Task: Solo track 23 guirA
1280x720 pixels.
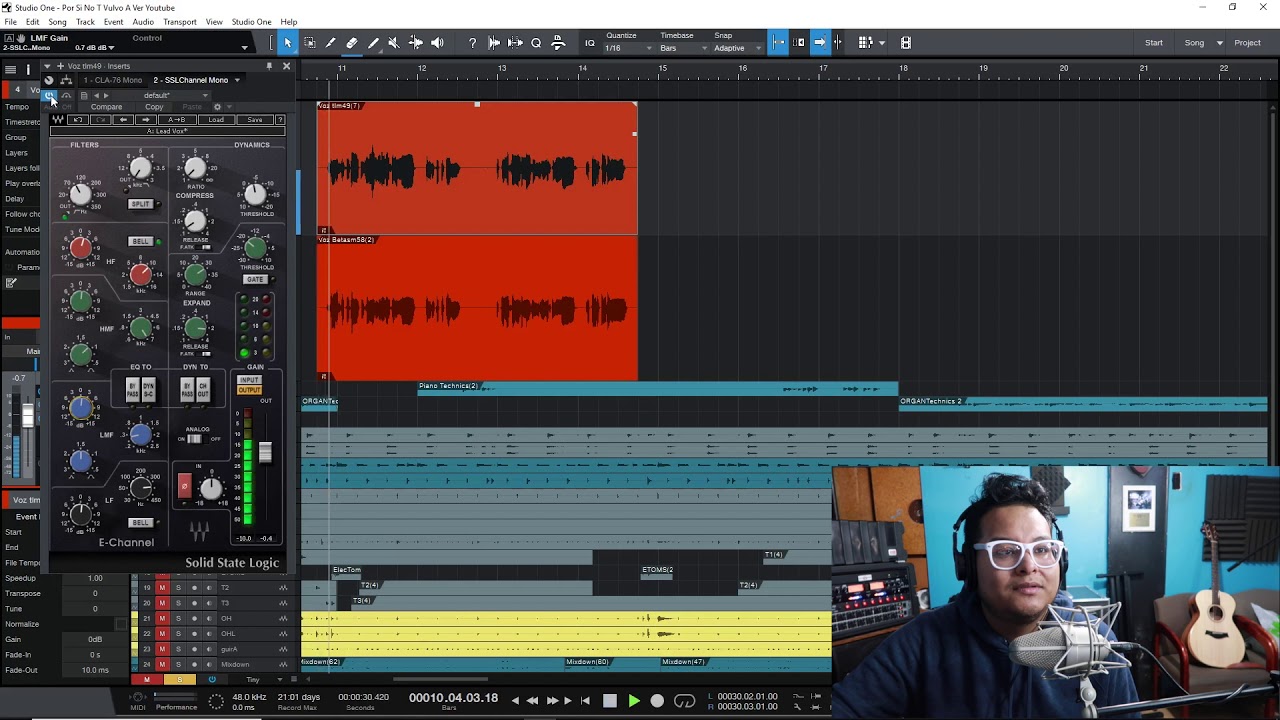Action: tap(178, 649)
